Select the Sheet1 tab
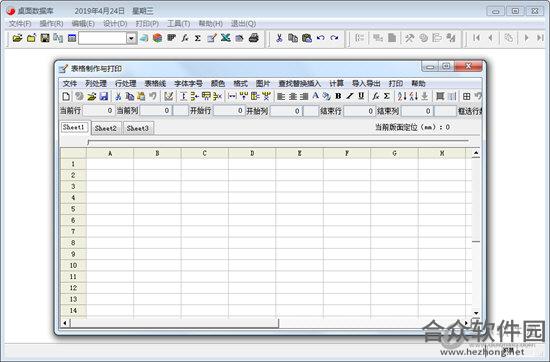 coord(74,127)
